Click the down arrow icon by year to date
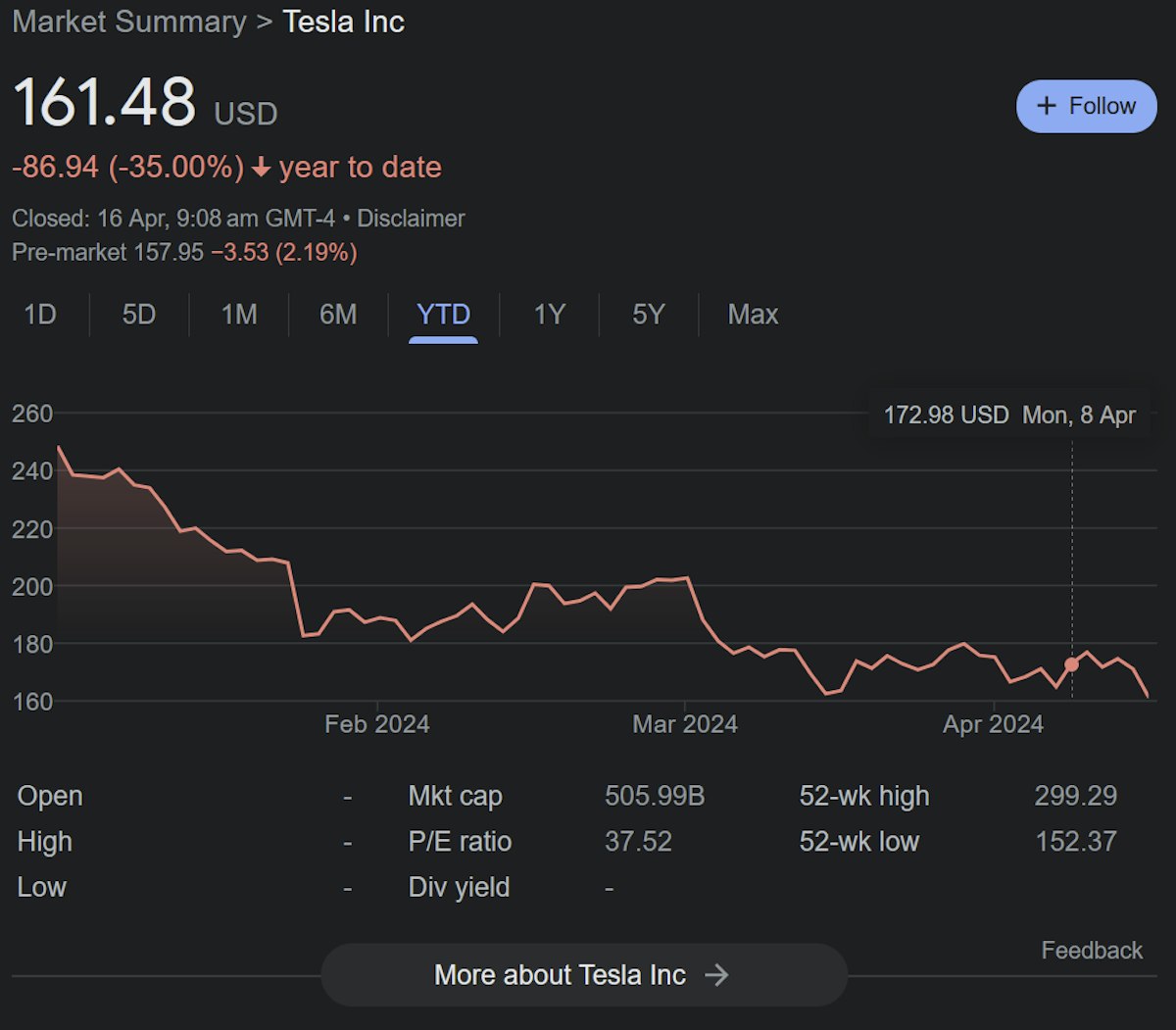The image size is (1176, 1030). coord(261,169)
